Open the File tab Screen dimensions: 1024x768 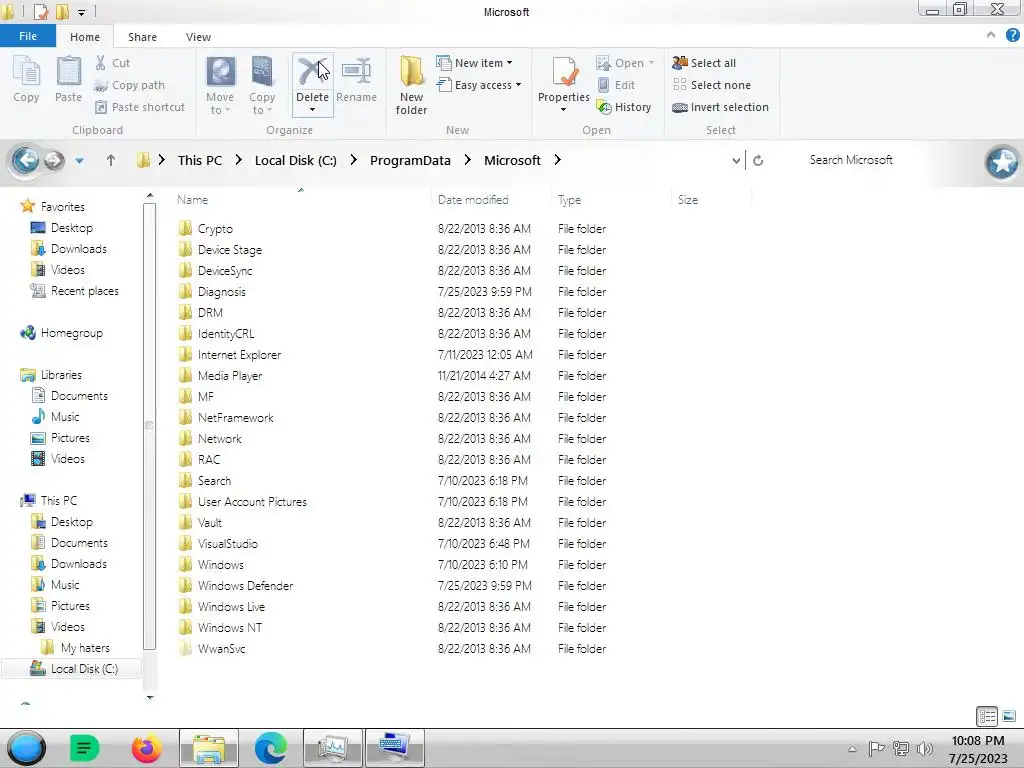click(x=28, y=36)
